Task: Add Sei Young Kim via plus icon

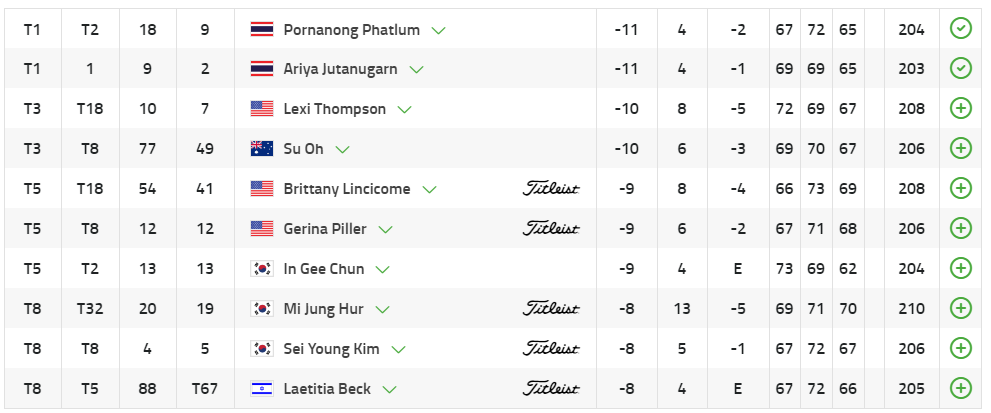Action: 960,348
